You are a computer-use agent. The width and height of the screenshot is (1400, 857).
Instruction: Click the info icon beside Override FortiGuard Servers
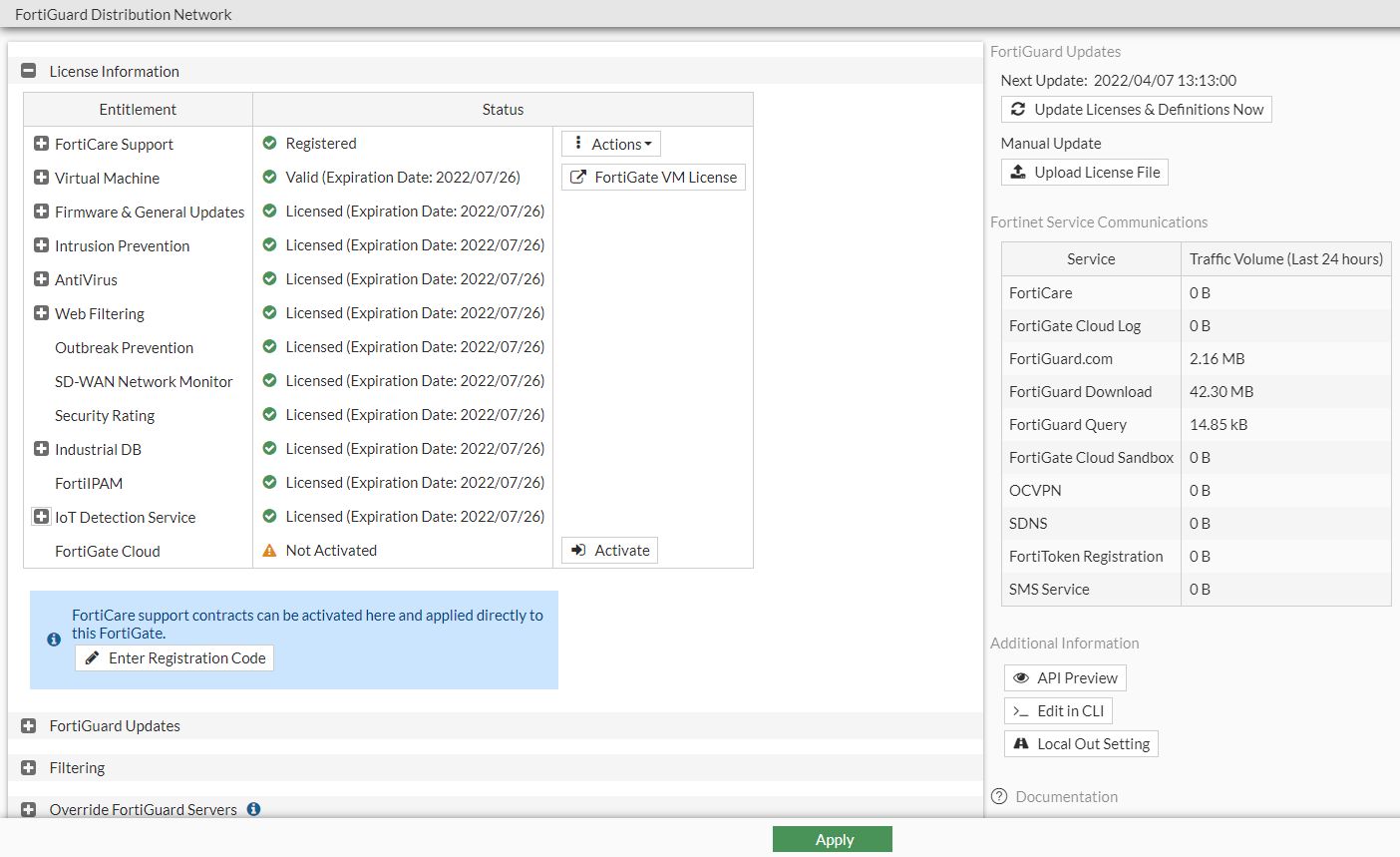tap(254, 809)
